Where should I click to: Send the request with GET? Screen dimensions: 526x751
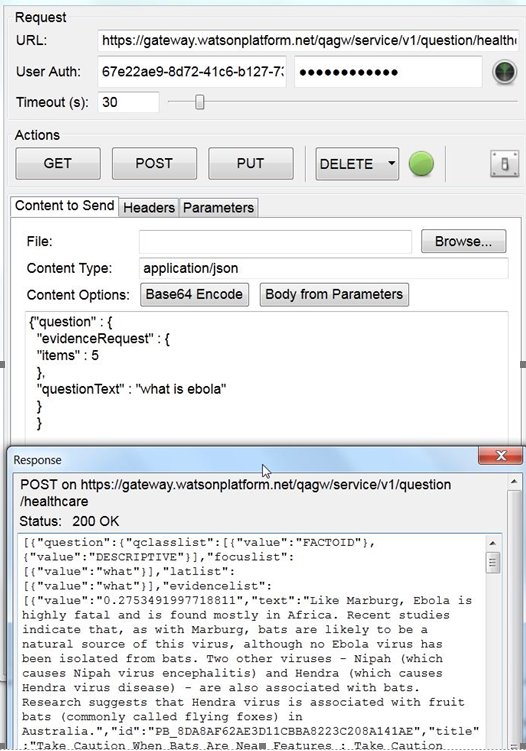58,164
